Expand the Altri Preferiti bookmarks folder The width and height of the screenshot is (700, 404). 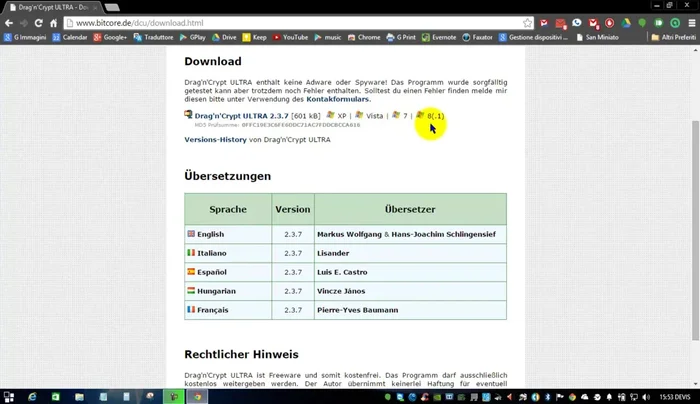pyautogui.click(x=674, y=37)
